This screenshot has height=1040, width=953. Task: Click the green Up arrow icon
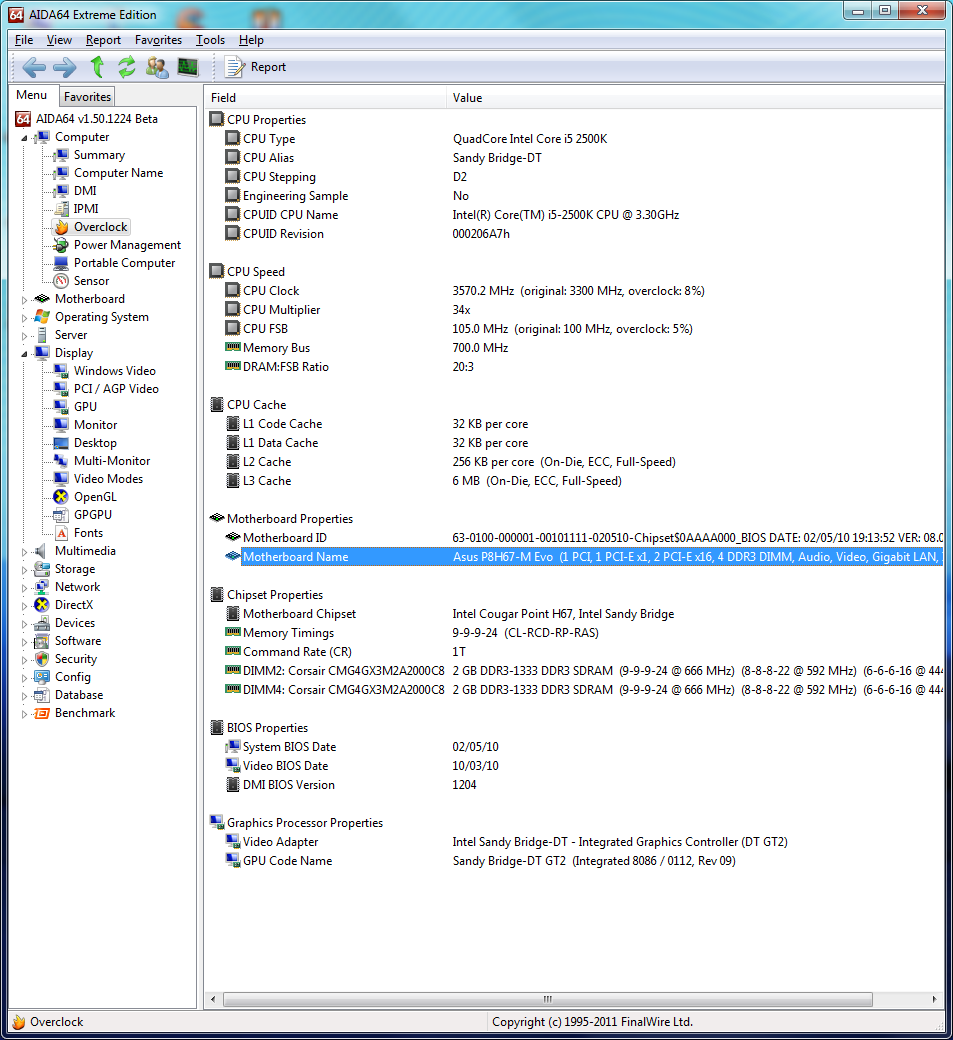pos(97,67)
